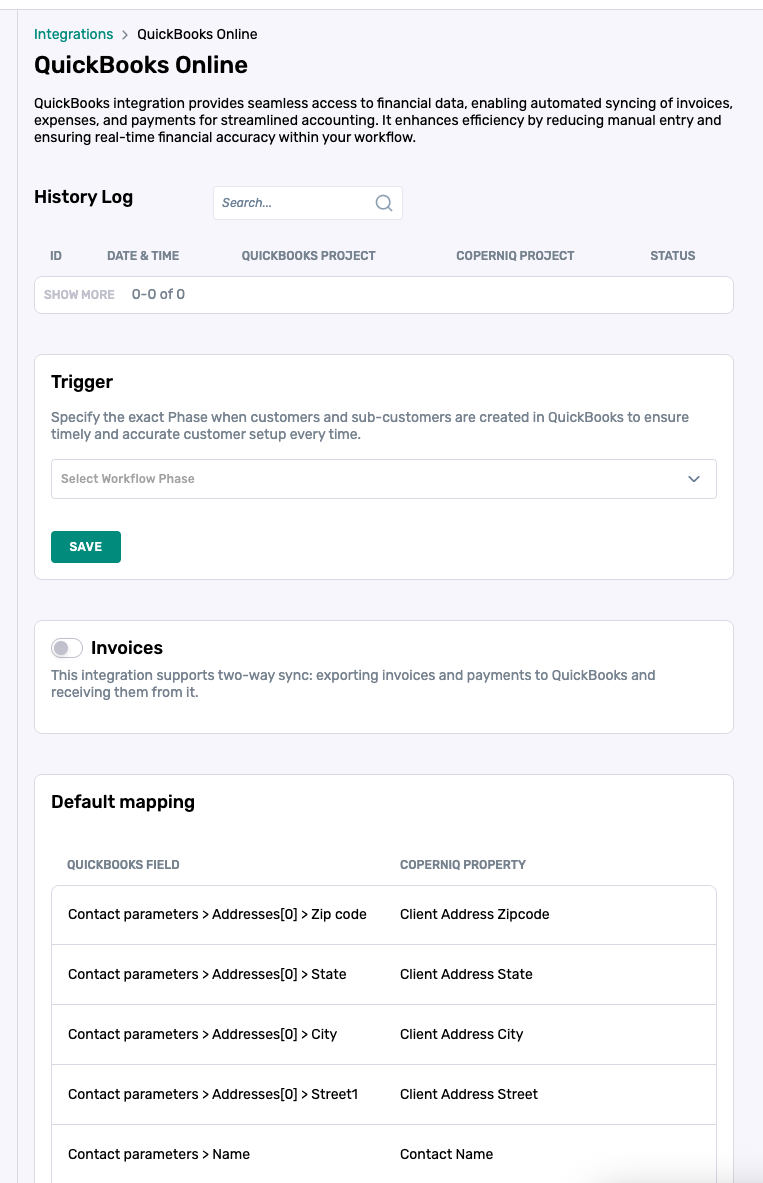Click the QuickBooks Field column header
This screenshot has width=763, height=1183.
123,865
